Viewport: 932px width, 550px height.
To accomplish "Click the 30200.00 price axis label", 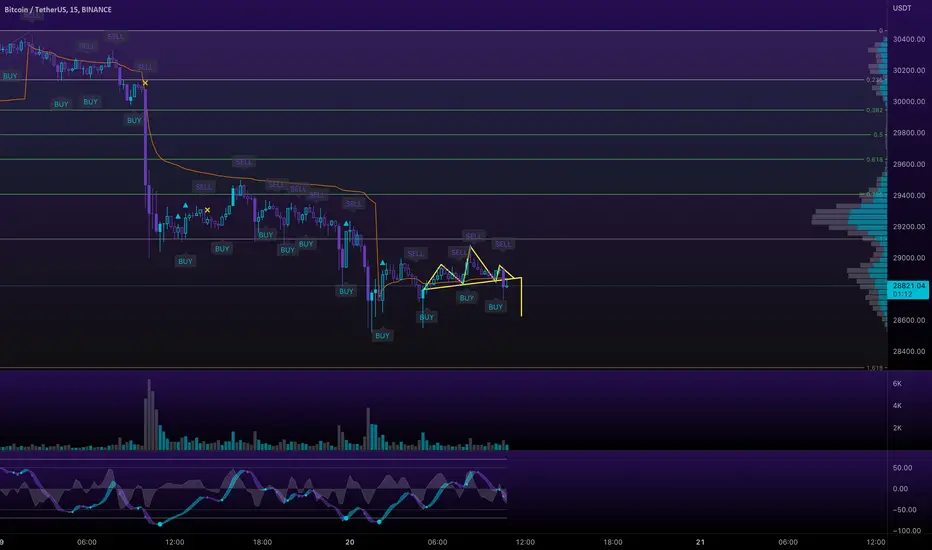I will (909, 70).
